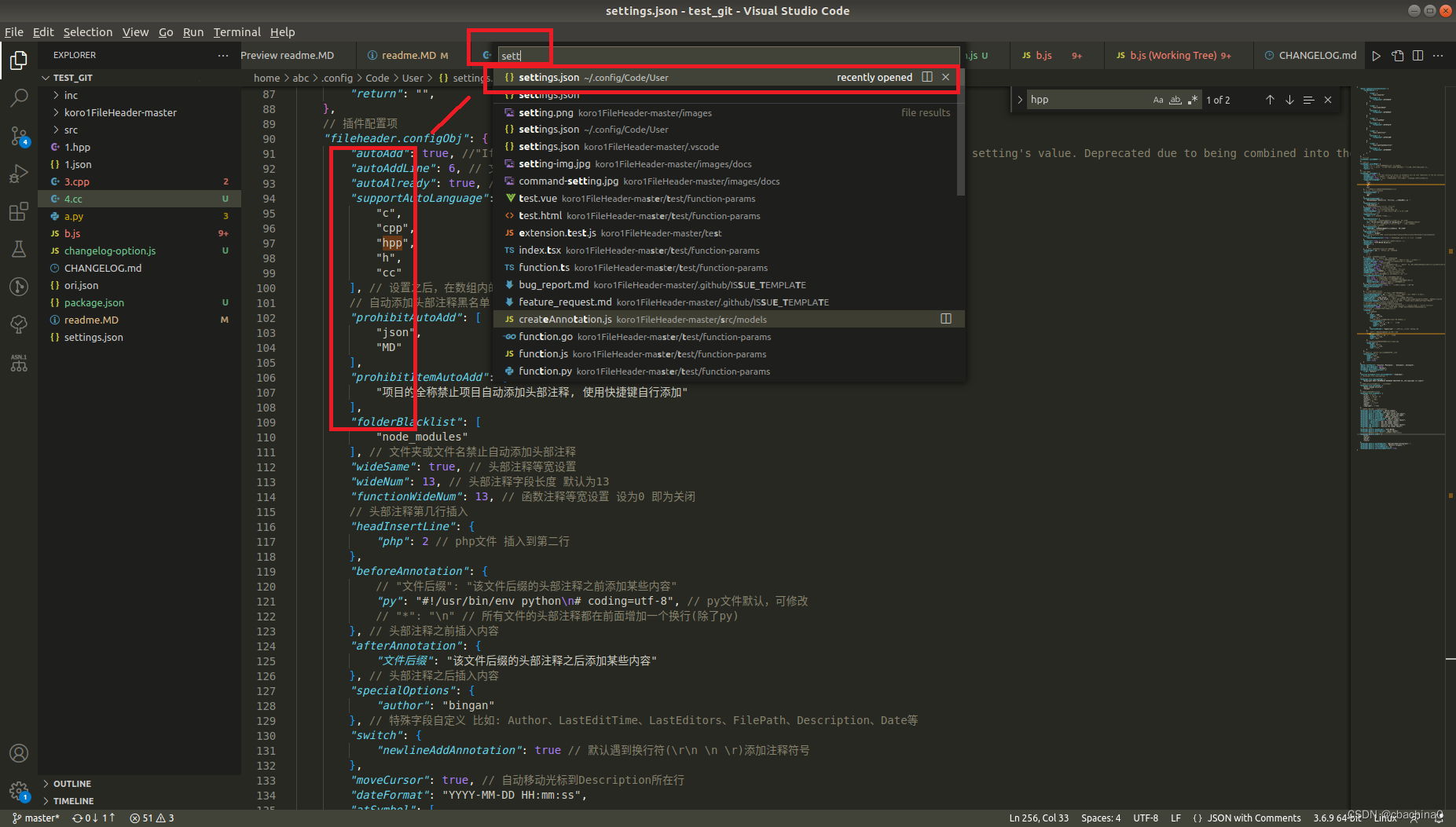
Task: Open the Terminal menu
Action: click(x=237, y=32)
